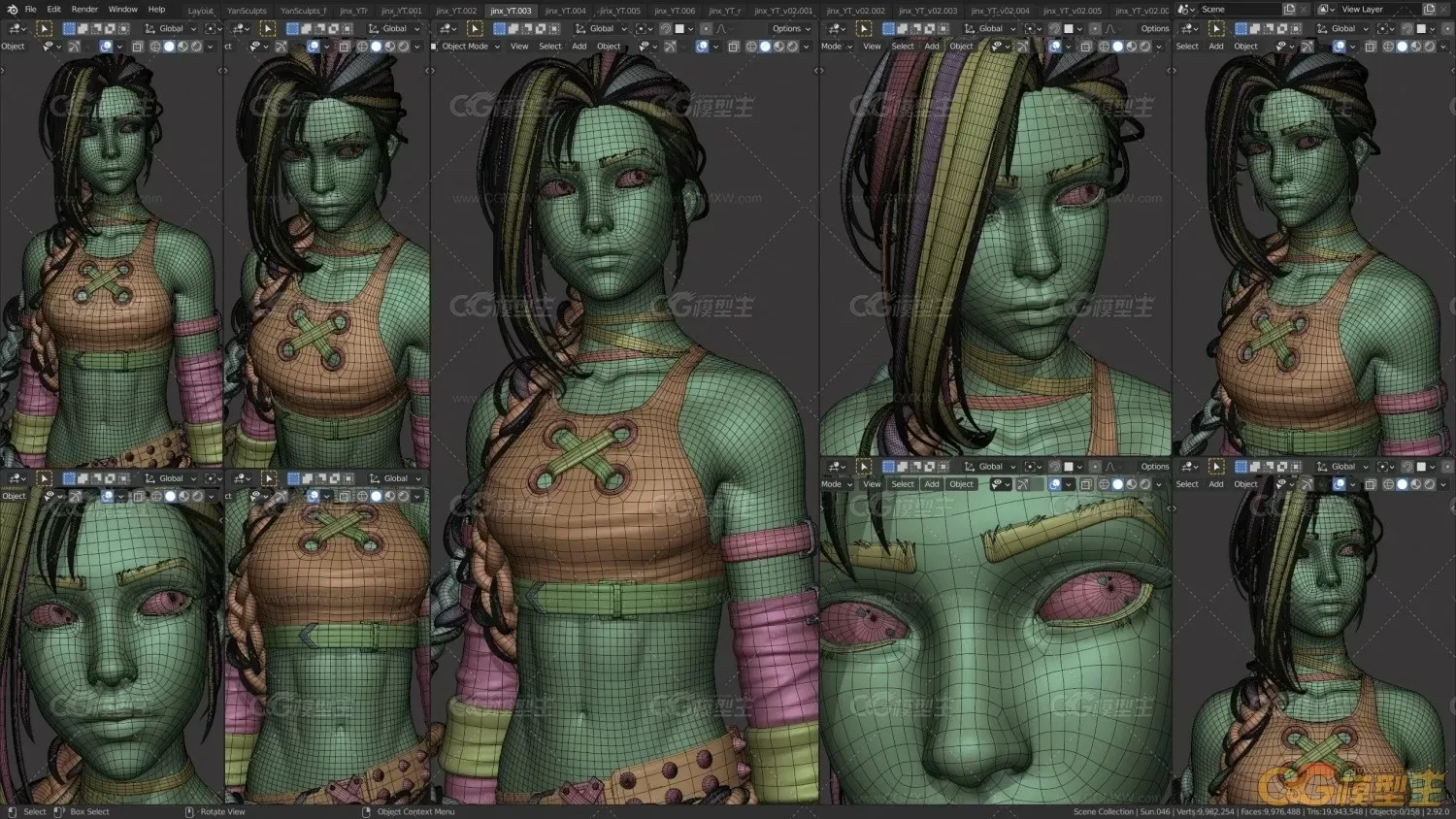Open proportional falloff curve in eye close-up viewport
Viewport: 1456px width, 819px height.
coord(1110,467)
